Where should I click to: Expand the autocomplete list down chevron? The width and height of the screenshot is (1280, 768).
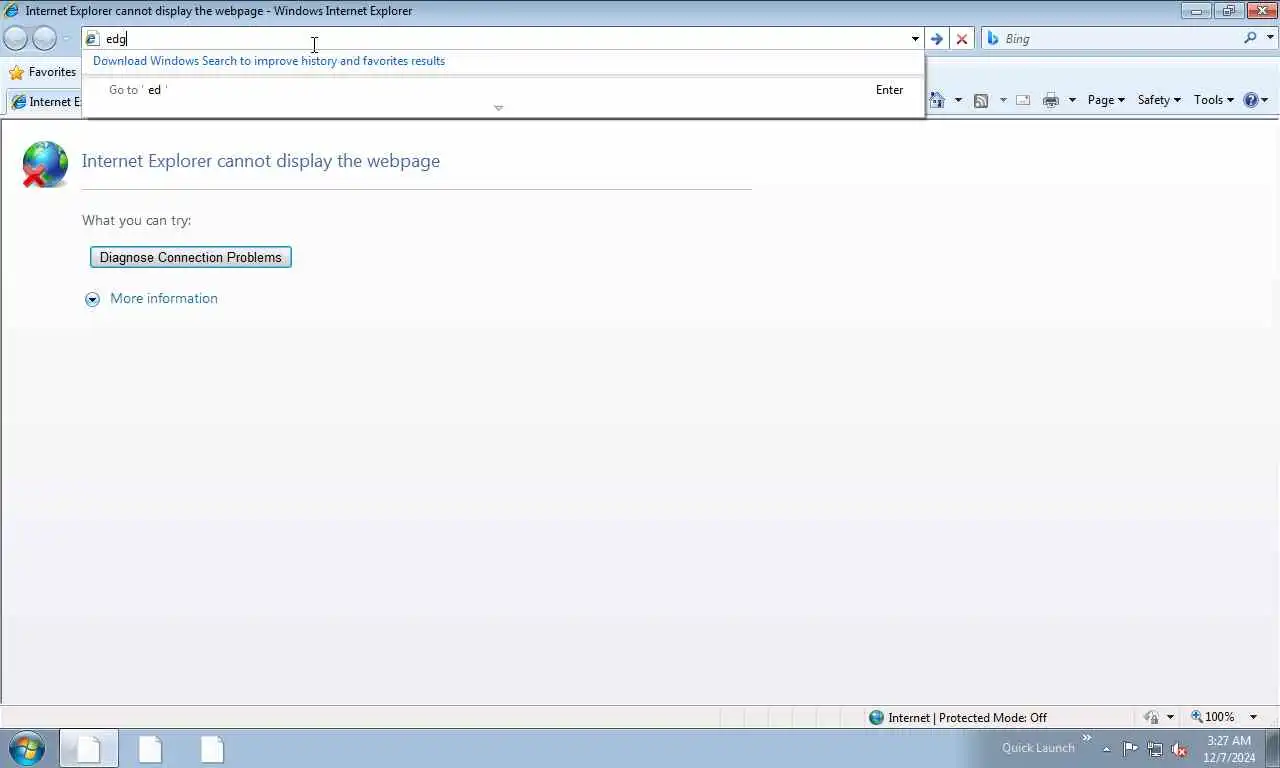(x=498, y=108)
